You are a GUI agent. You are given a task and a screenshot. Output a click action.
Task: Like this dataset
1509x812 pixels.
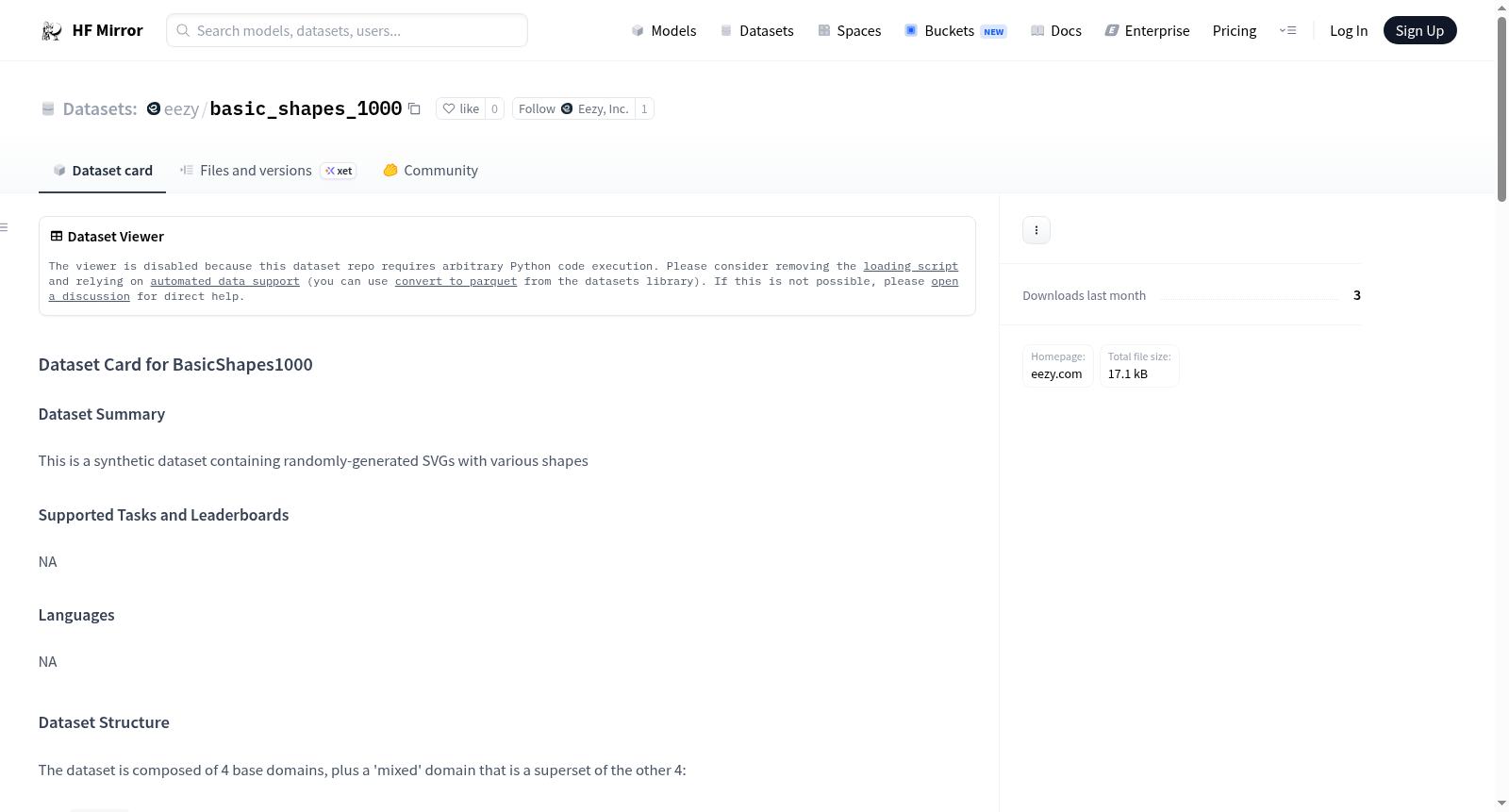click(x=461, y=108)
